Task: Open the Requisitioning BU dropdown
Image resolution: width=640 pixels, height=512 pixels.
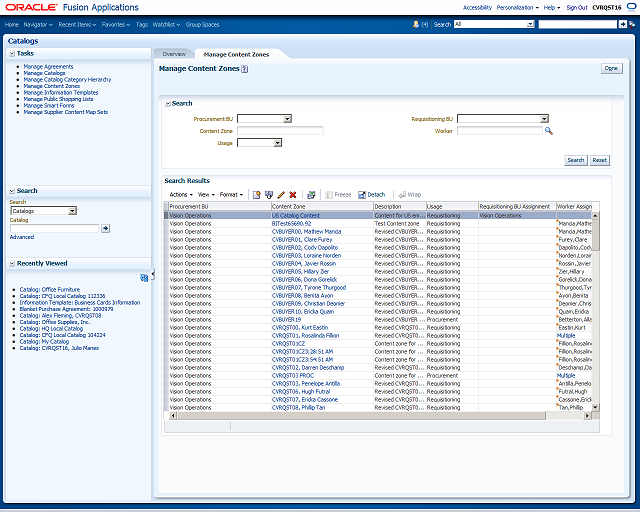Action: (544, 119)
